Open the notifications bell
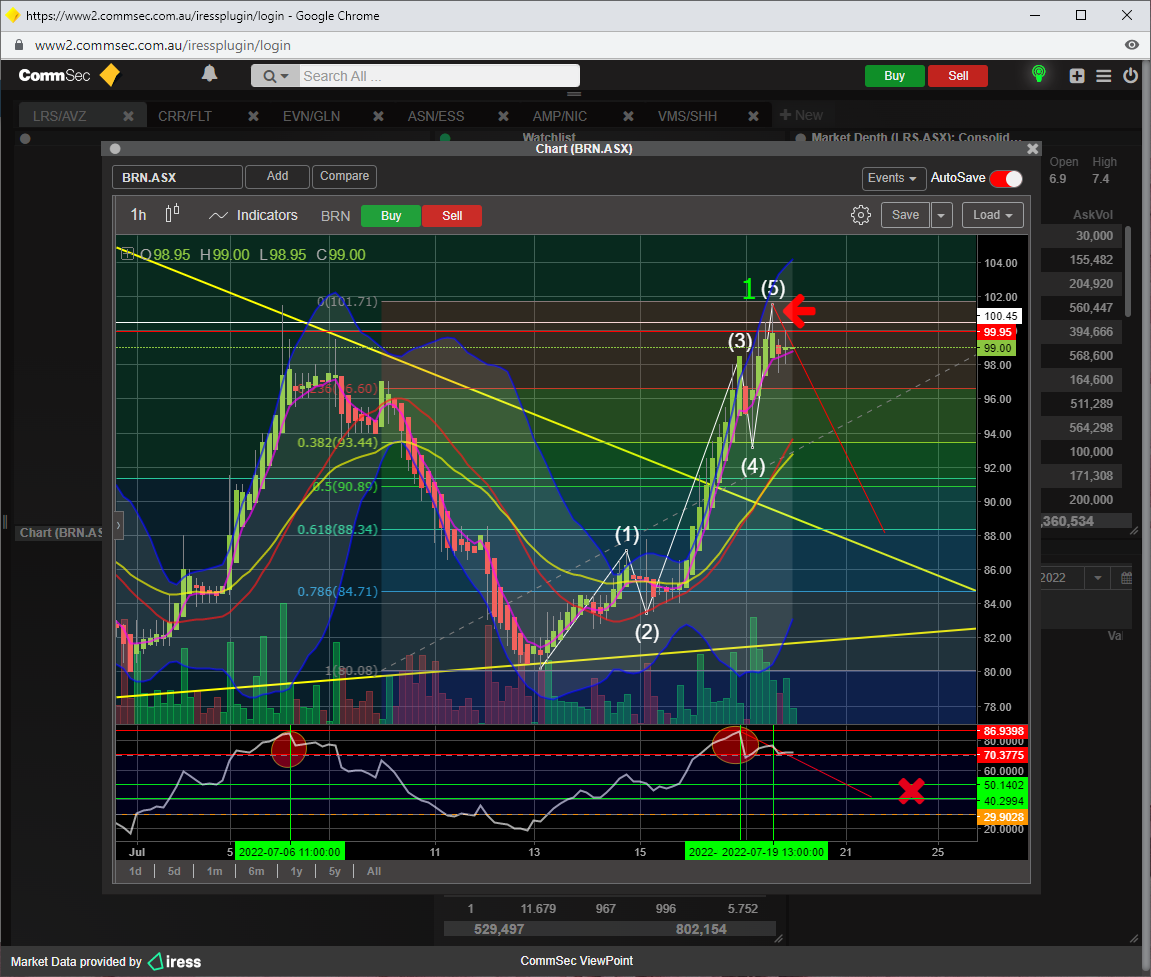 [209, 74]
